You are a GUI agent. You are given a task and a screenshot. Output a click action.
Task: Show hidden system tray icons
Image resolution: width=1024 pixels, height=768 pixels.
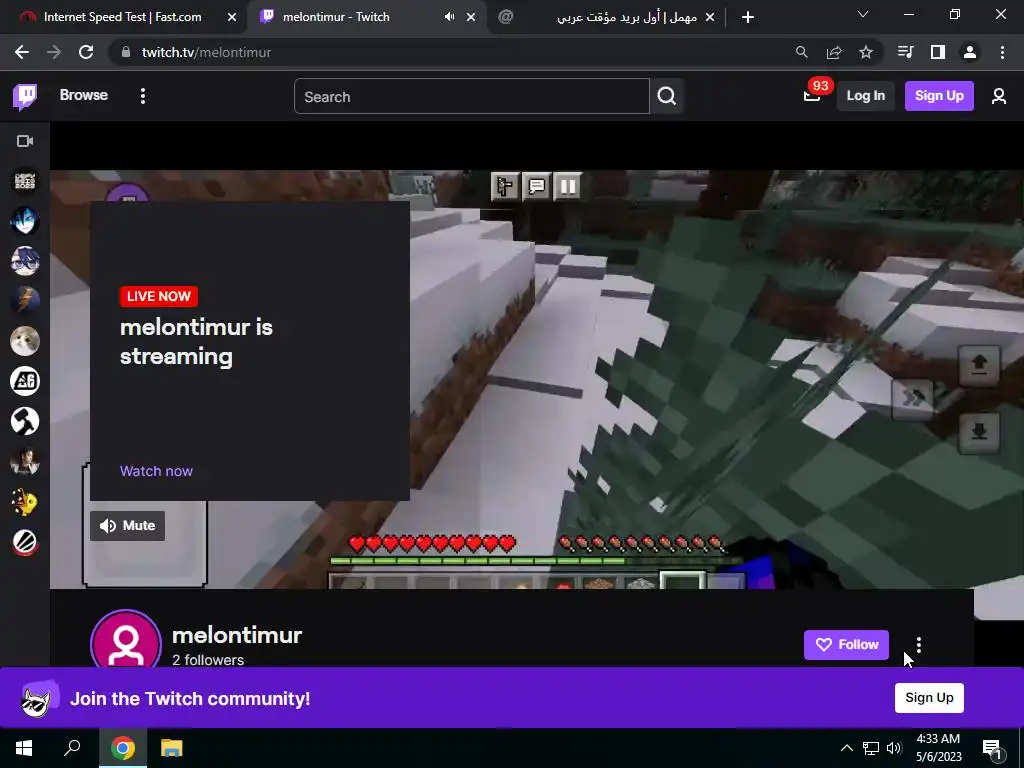pyautogui.click(x=846, y=748)
